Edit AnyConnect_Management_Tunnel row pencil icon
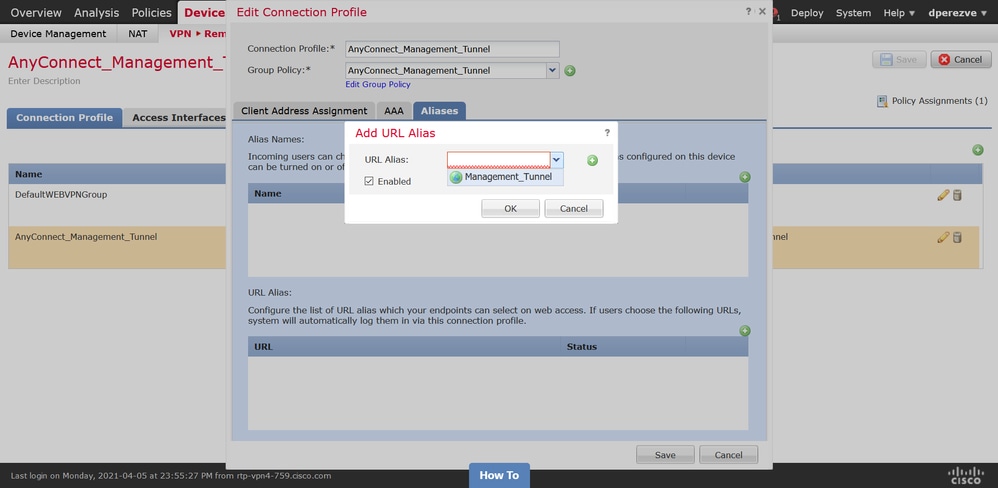This screenshot has width=998, height=488. tap(943, 237)
